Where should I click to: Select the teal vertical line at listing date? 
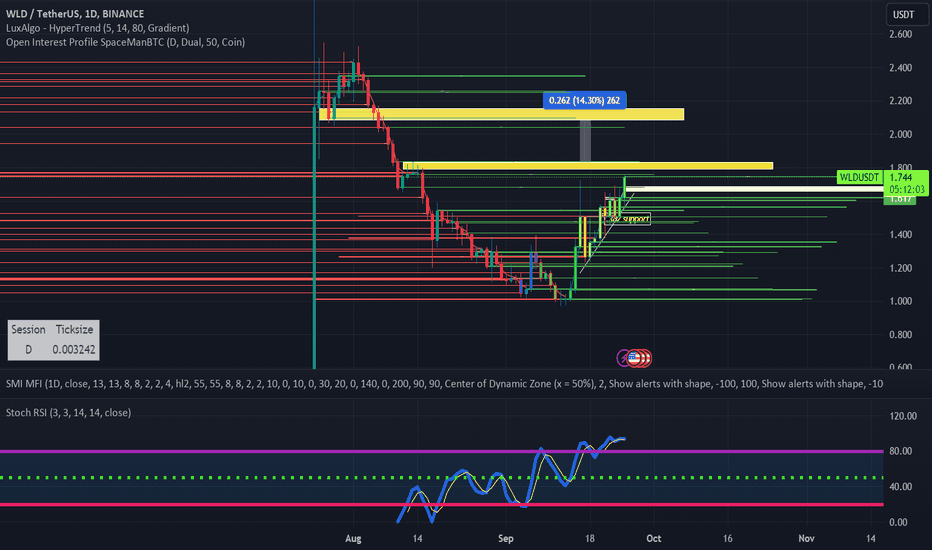click(x=314, y=238)
